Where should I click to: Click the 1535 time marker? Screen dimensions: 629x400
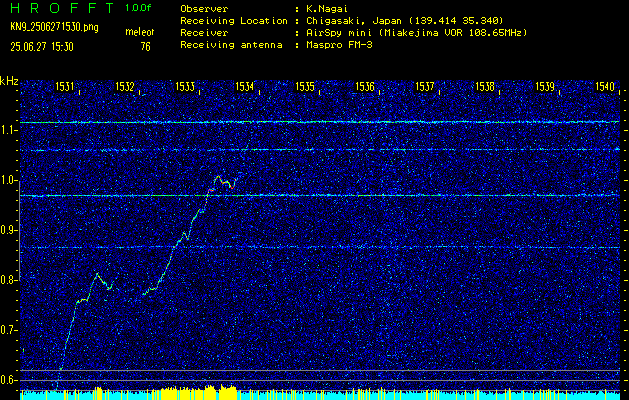point(305,86)
